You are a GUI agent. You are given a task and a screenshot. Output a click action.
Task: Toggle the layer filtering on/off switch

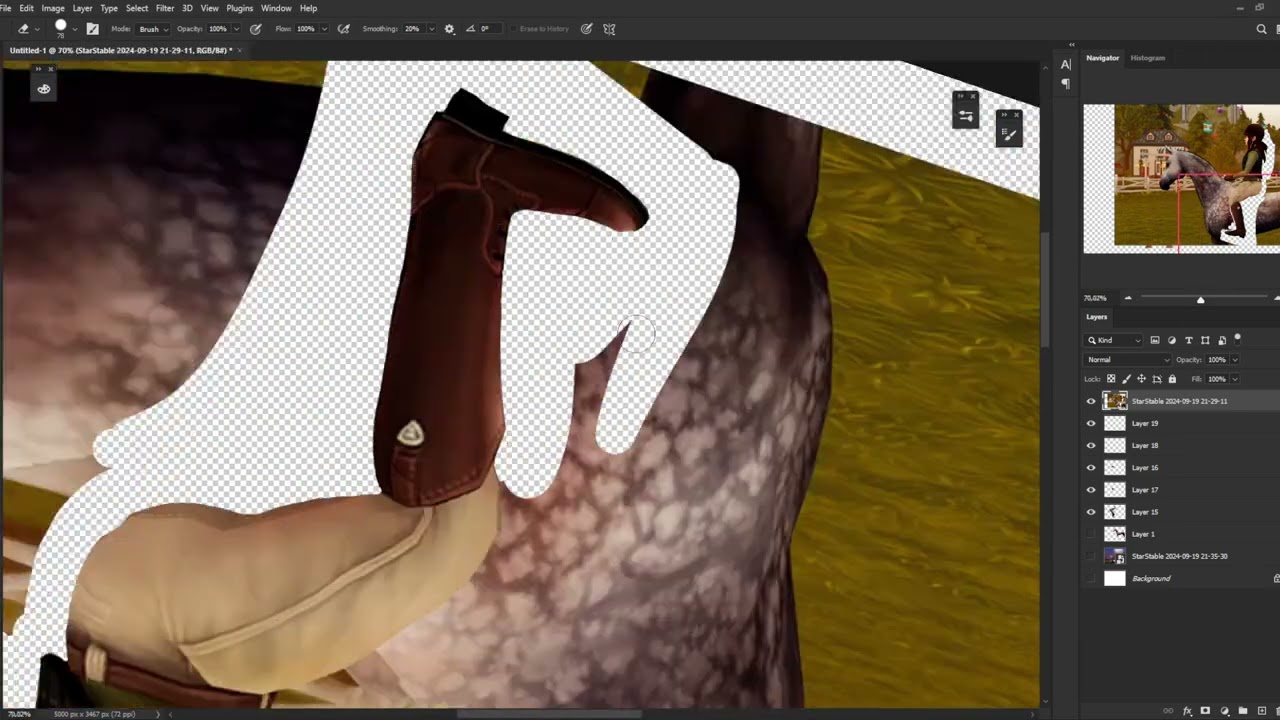point(1237,338)
